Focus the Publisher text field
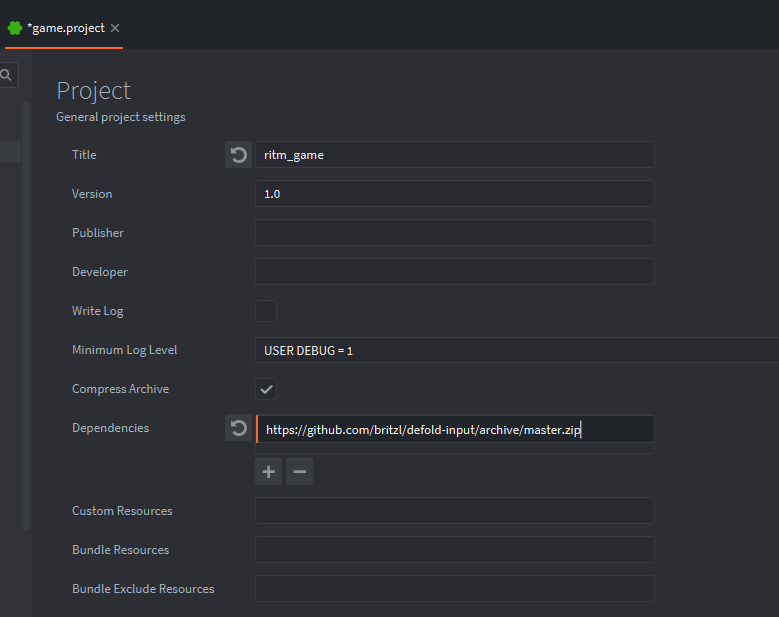Screen dimensions: 779x617 [454, 233]
